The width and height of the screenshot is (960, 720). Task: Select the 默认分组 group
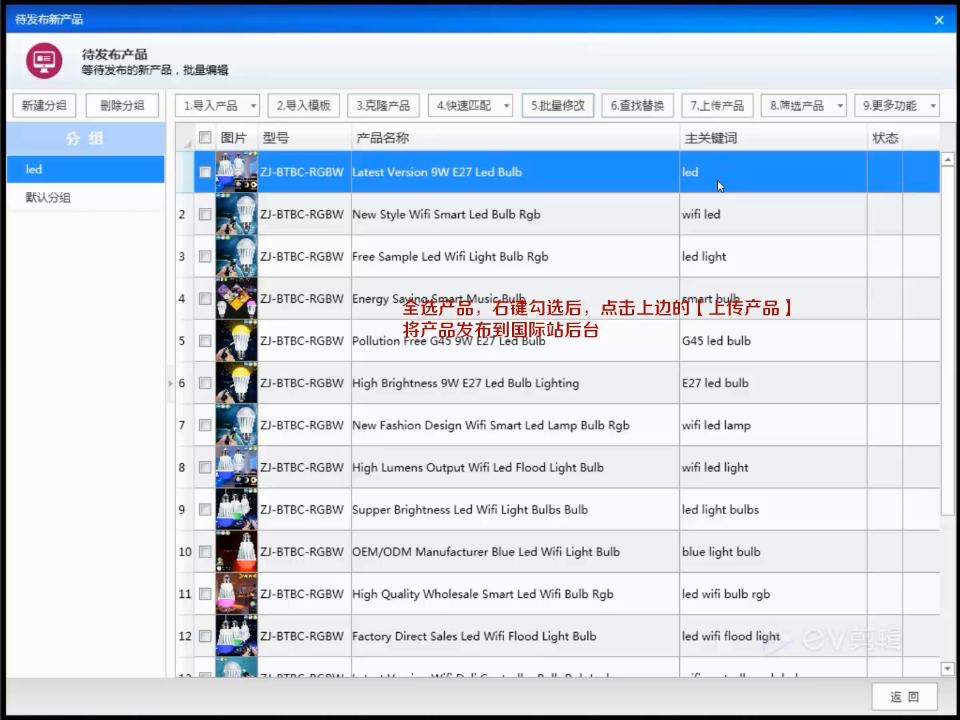point(86,197)
